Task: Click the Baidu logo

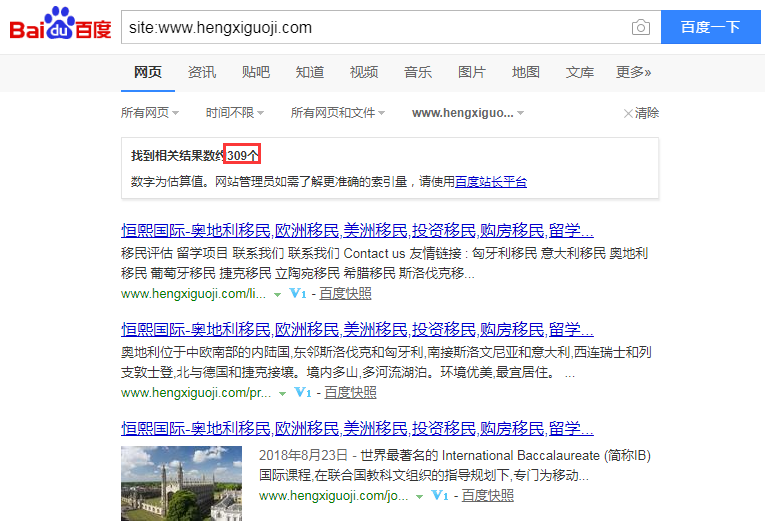Action: pyautogui.click(x=60, y=27)
